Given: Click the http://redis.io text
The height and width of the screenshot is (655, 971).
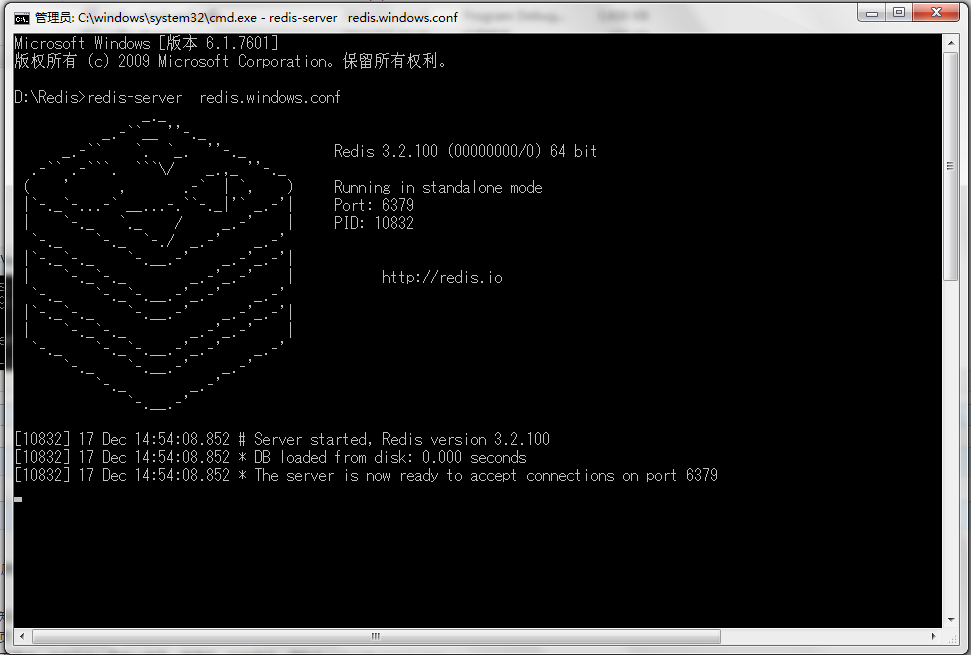Looking at the screenshot, I should tap(442, 277).
